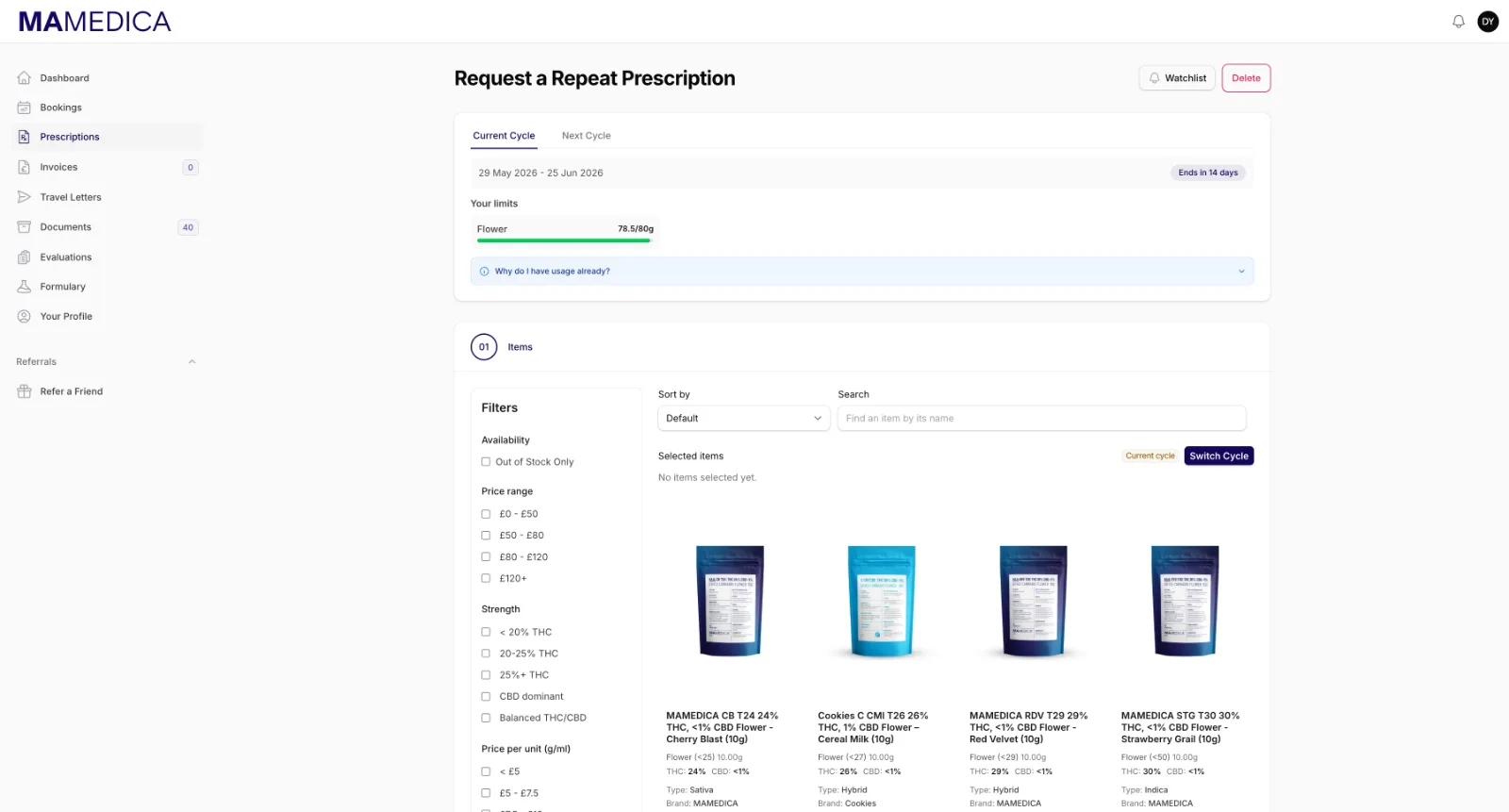The image size is (1509, 812).
Task: Click the Delete button
Action: [x=1246, y=78]
